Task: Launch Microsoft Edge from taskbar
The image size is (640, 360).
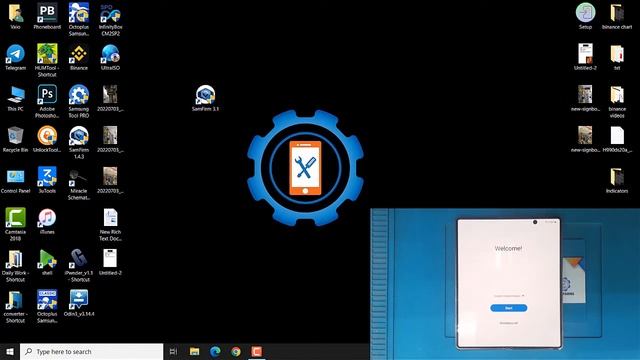Action: tap(215, 351)
